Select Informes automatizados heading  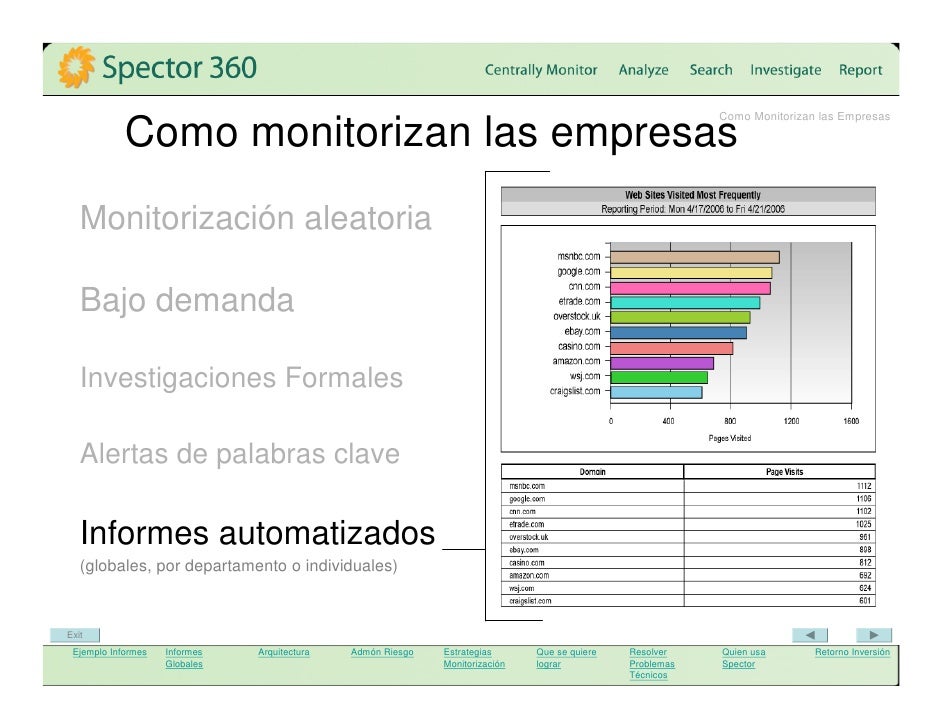point(258,533)
